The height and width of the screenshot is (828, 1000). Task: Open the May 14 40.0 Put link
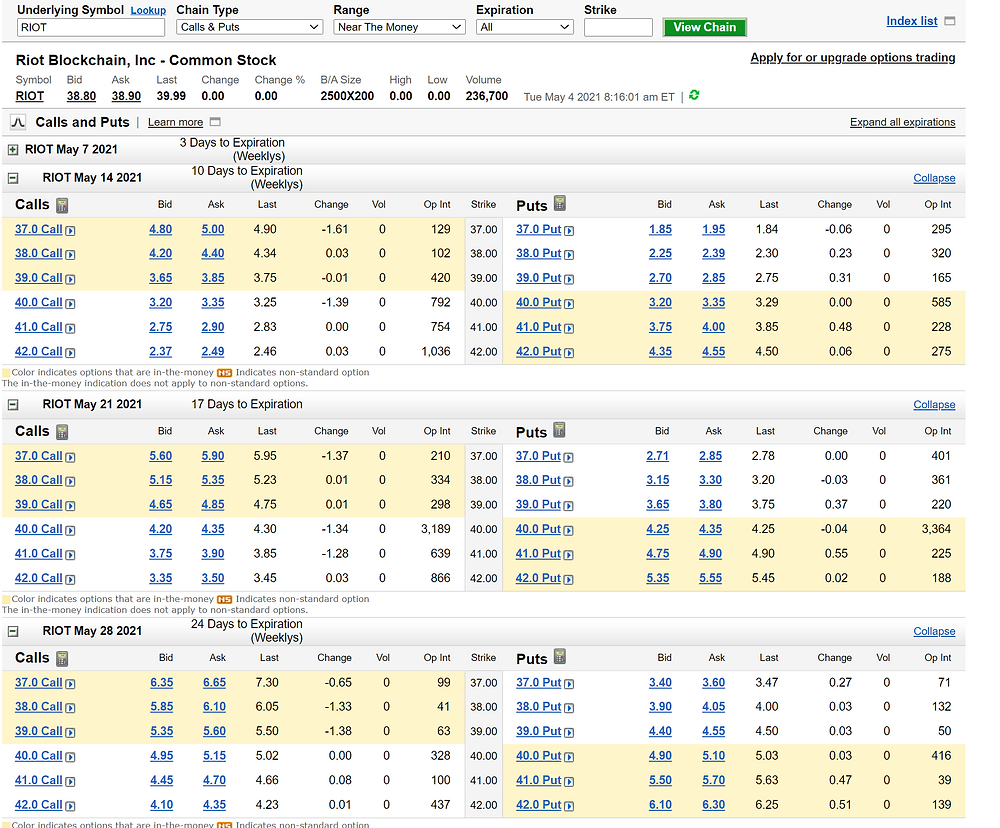538,302
